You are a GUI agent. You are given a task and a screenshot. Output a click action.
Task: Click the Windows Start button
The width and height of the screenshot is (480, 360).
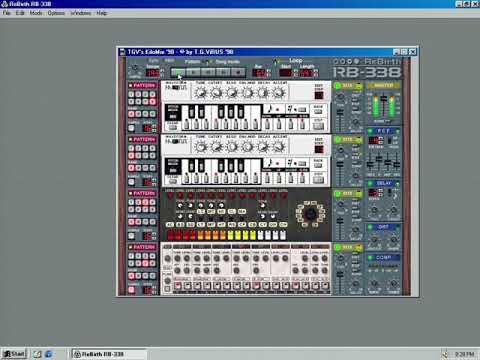coord(14,354)
